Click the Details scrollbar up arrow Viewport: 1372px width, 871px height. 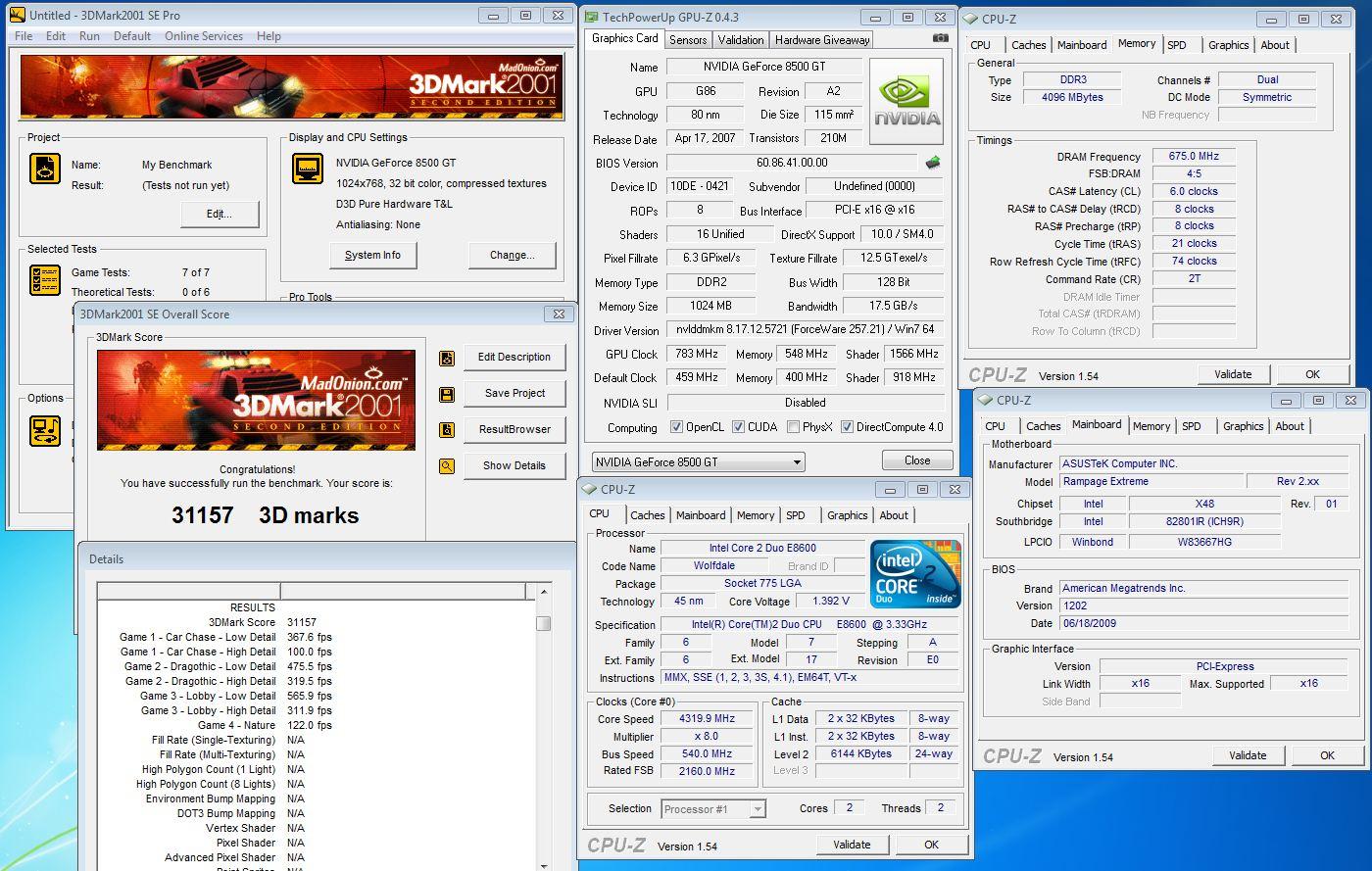(543, 592)
